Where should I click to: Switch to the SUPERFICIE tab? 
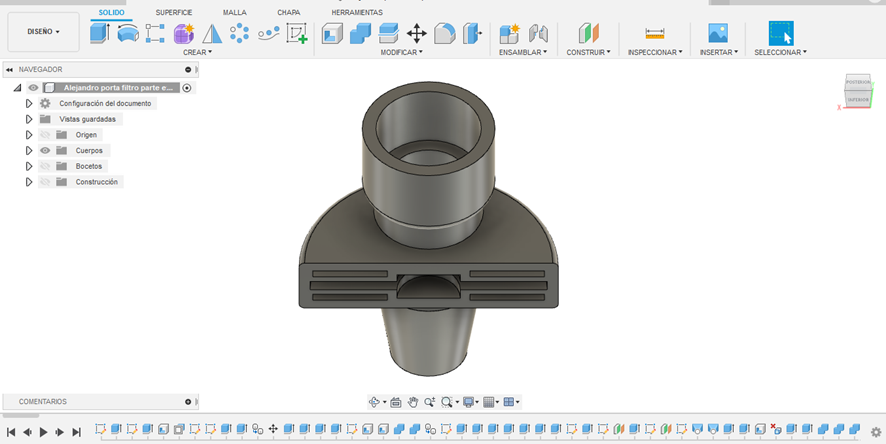point(174,12)
